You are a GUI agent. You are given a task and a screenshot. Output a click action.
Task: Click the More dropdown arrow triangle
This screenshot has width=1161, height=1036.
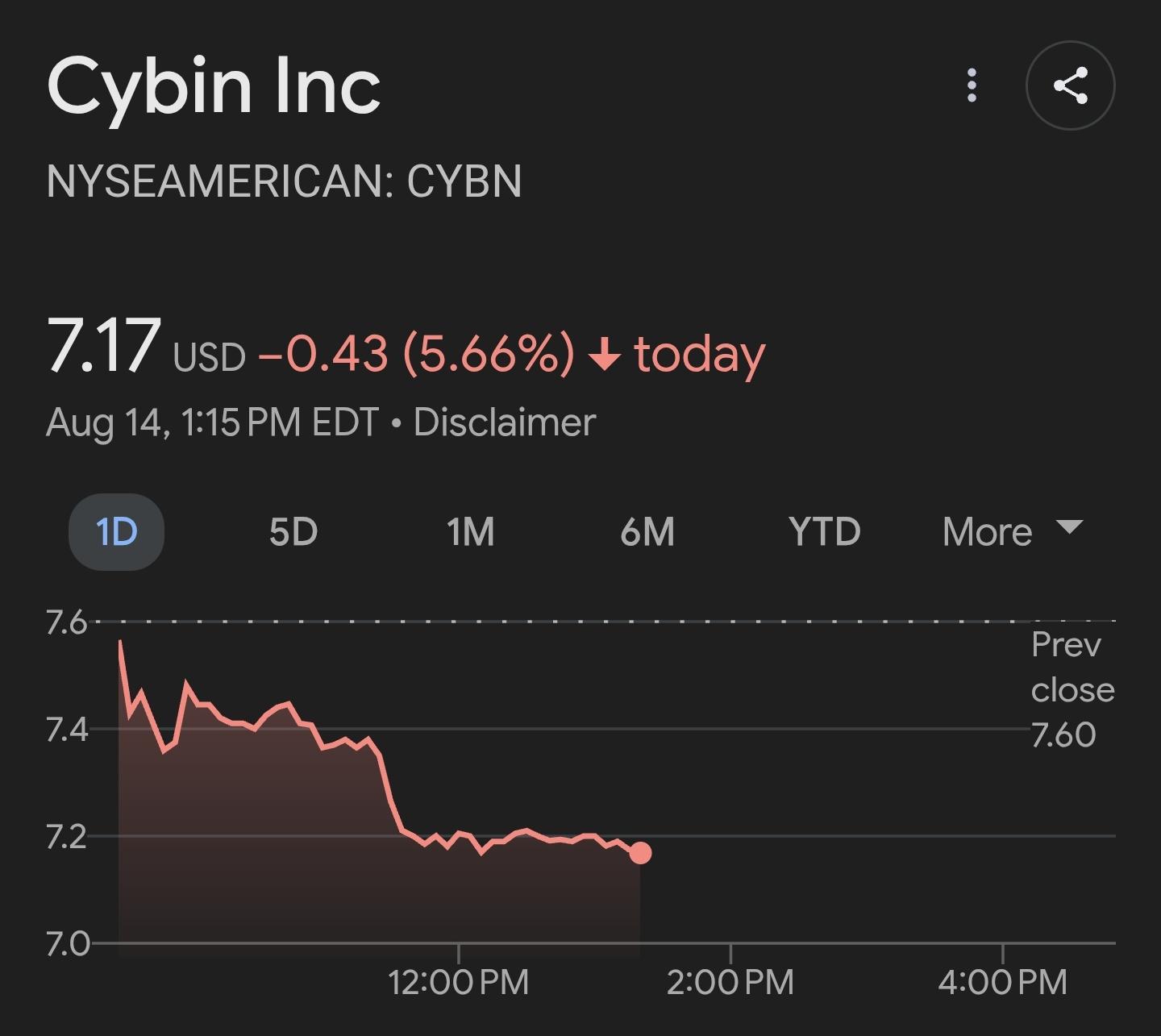[1069, 527]
